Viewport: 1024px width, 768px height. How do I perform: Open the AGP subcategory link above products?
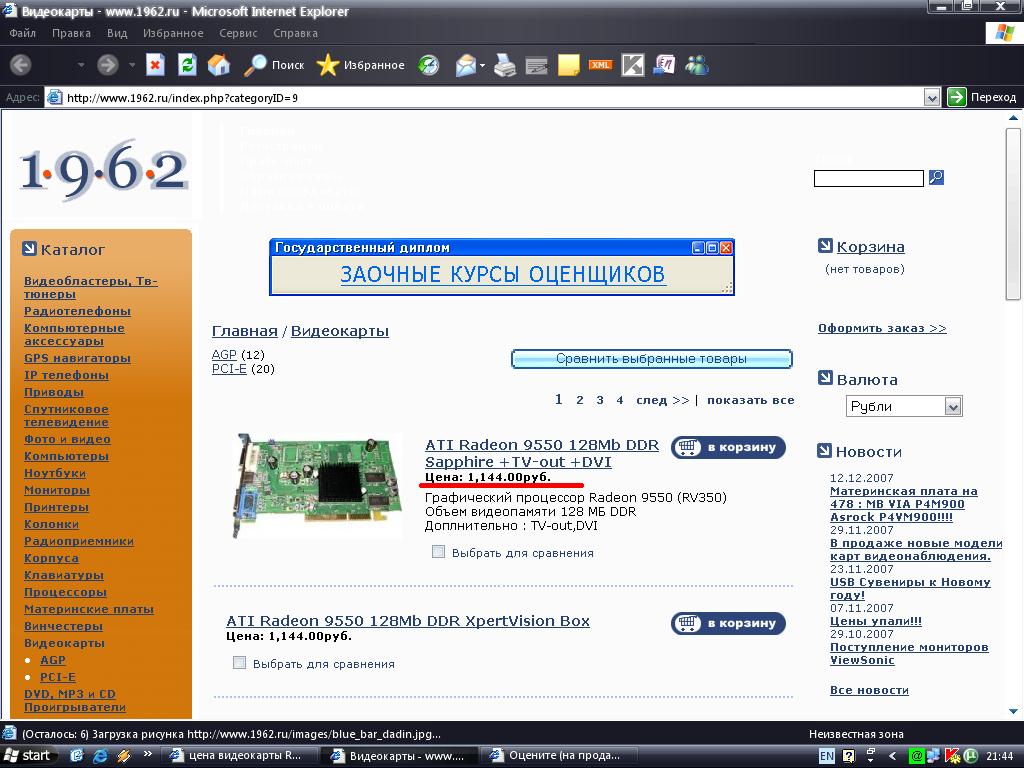pos(224,354)
